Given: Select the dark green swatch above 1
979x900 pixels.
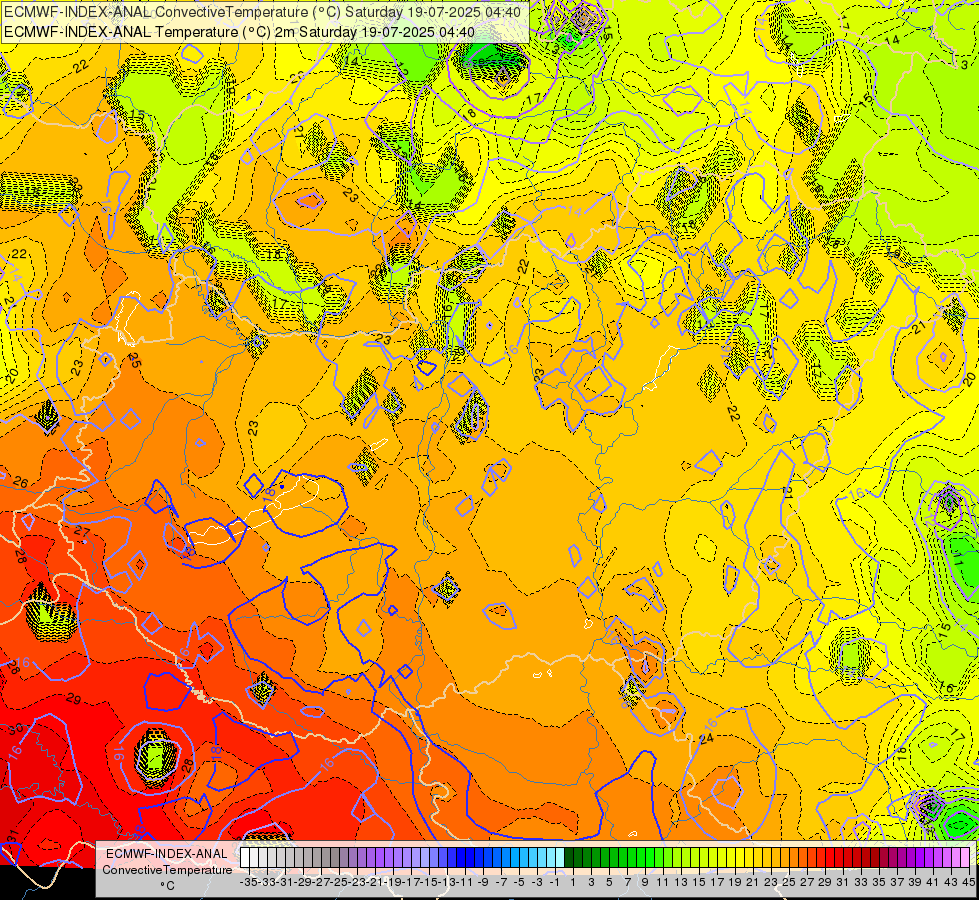Looking at the screenshot, I should click(569, 858).
